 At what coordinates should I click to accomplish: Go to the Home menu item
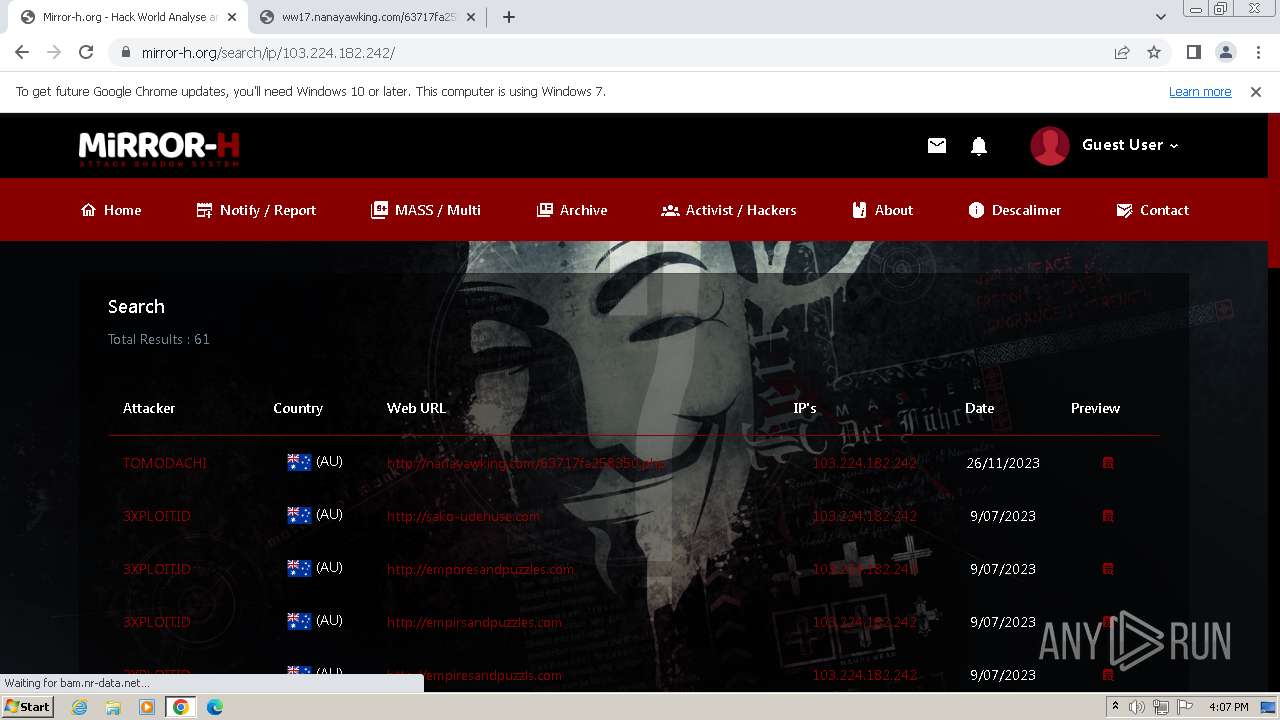coord(111,210)
